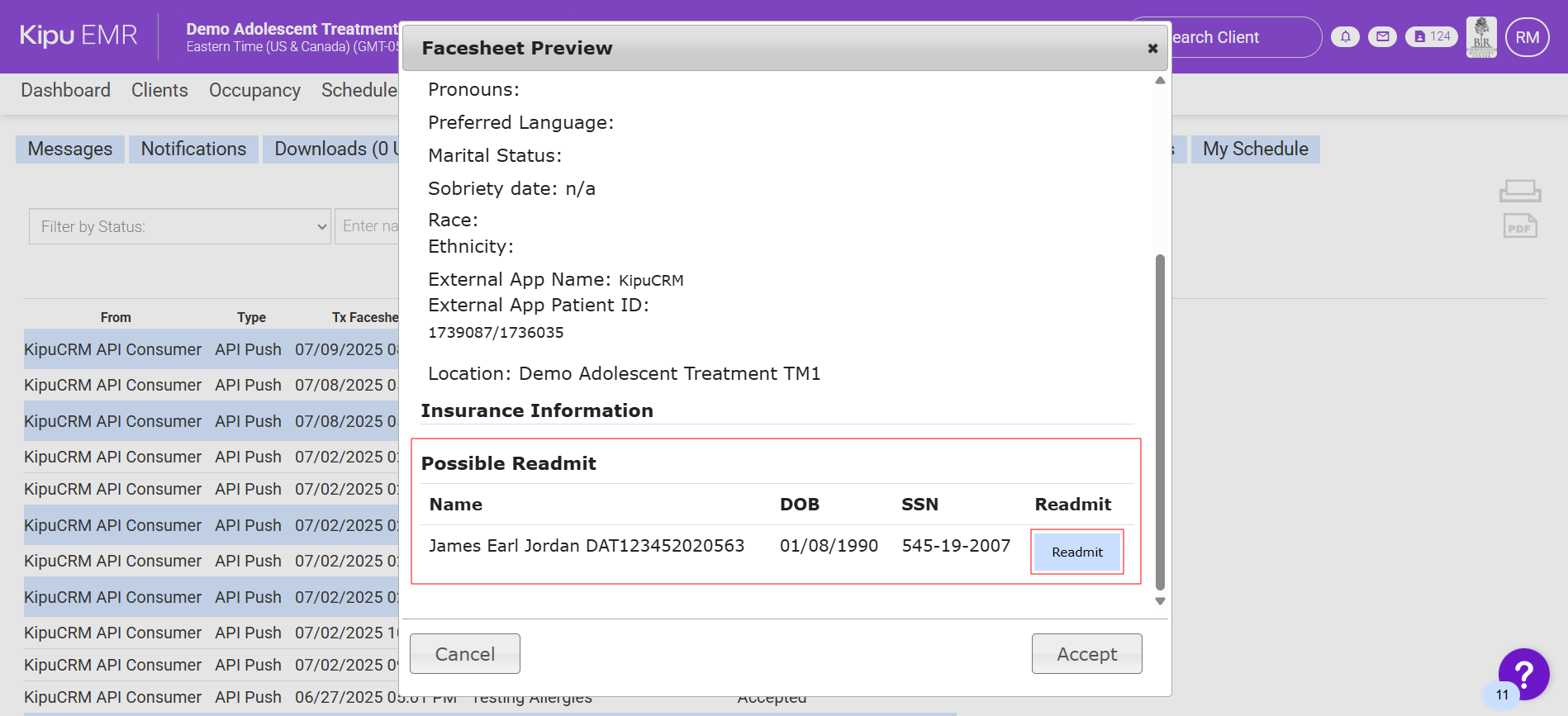
Task: Open the RM user profile avatar
Action: (x=1527, y=37)
